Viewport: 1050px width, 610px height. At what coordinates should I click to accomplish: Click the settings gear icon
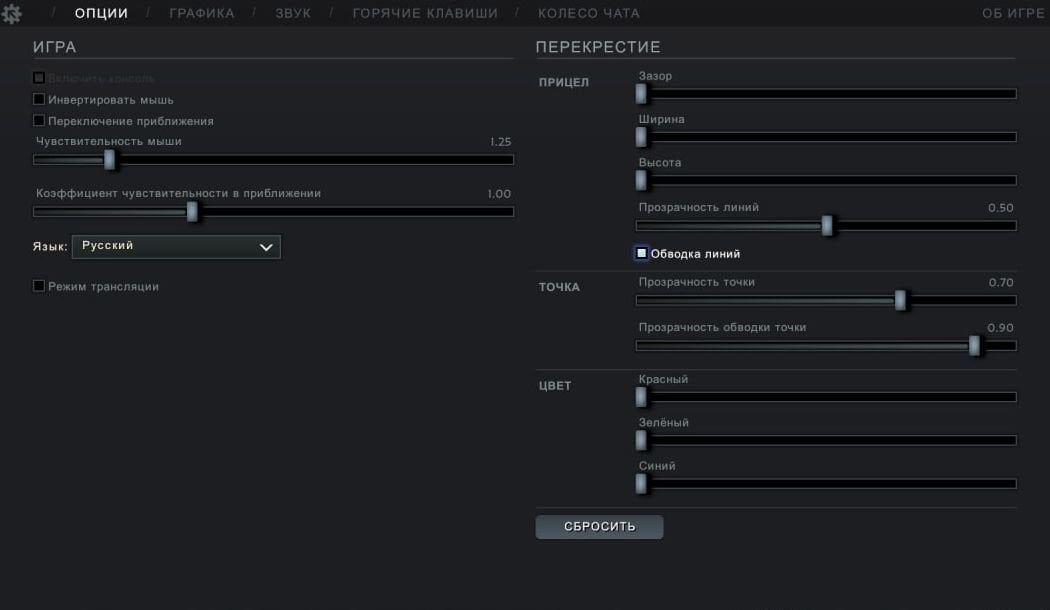point(11,13)
